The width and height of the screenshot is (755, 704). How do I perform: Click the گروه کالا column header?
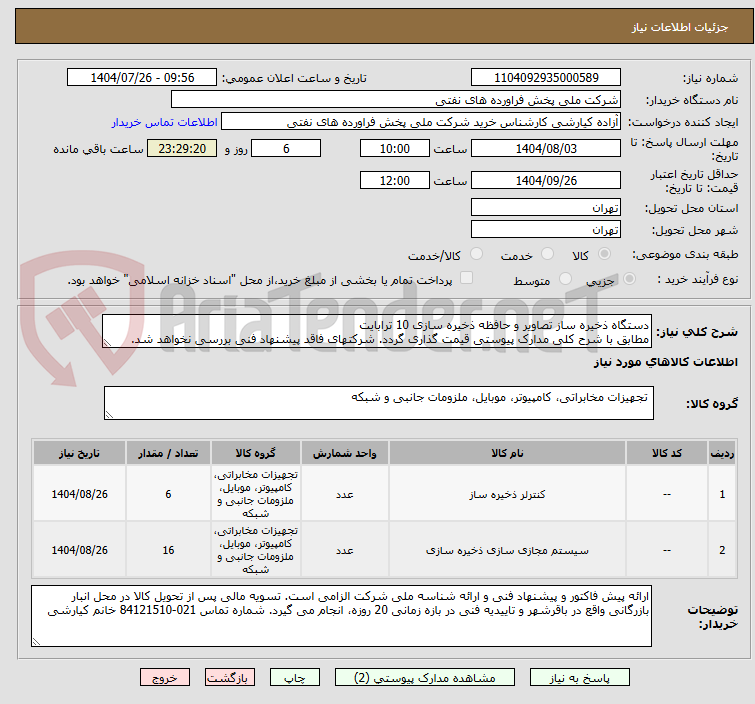[256, 453]
